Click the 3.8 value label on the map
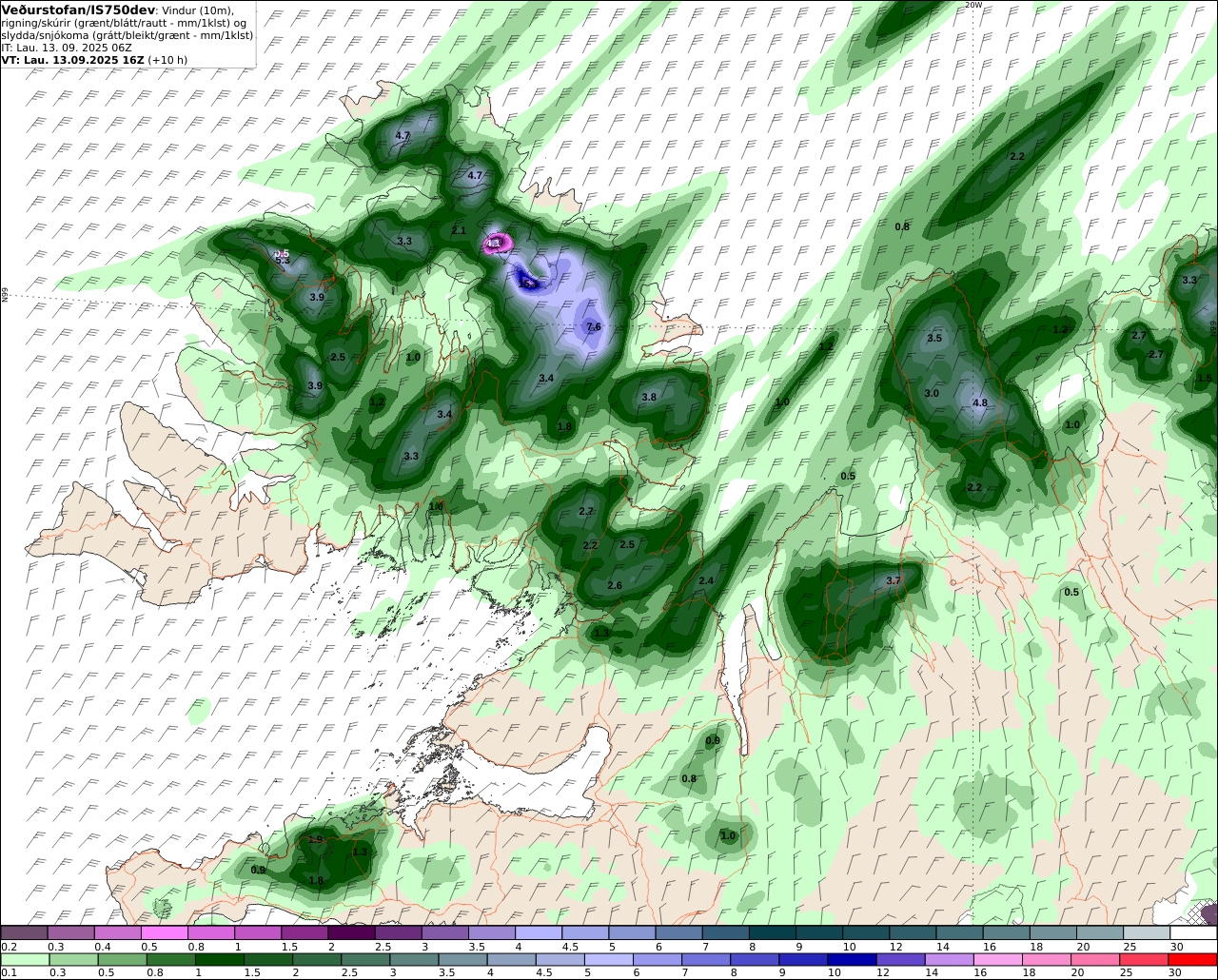This screenshot has height=980, width=1218. point(649,397)
